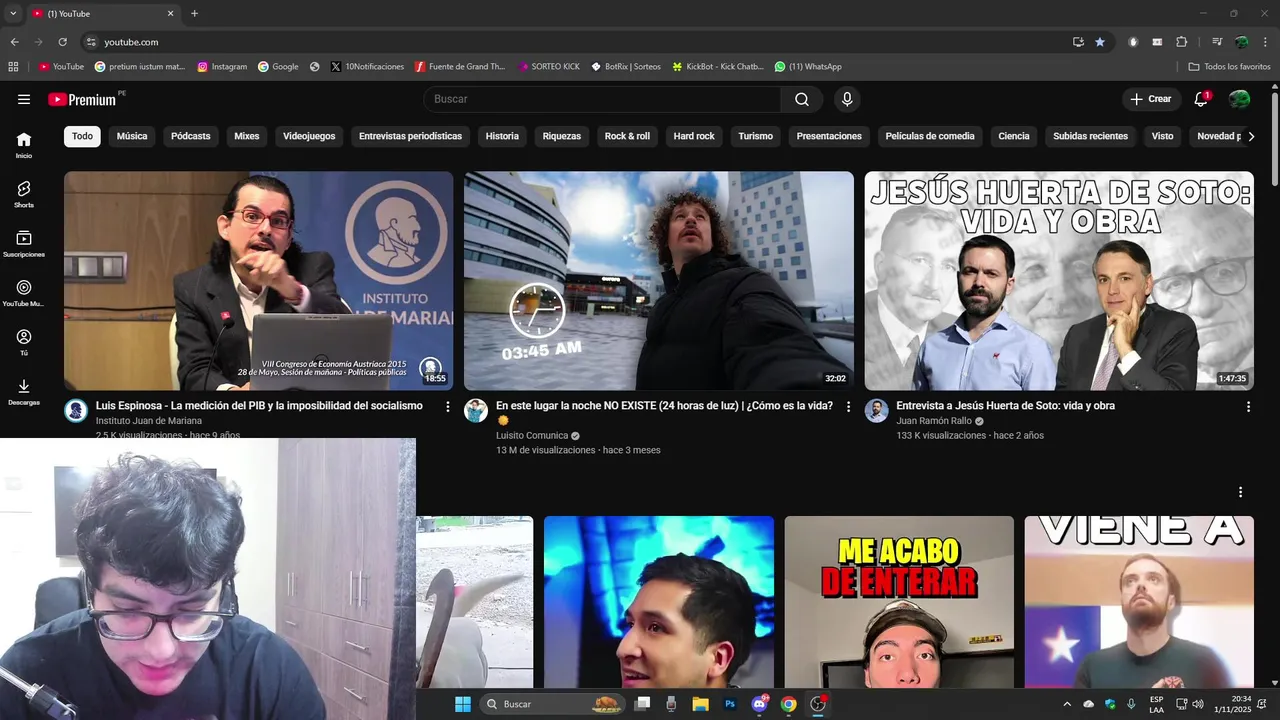Select the Hard rock chip

694,136
